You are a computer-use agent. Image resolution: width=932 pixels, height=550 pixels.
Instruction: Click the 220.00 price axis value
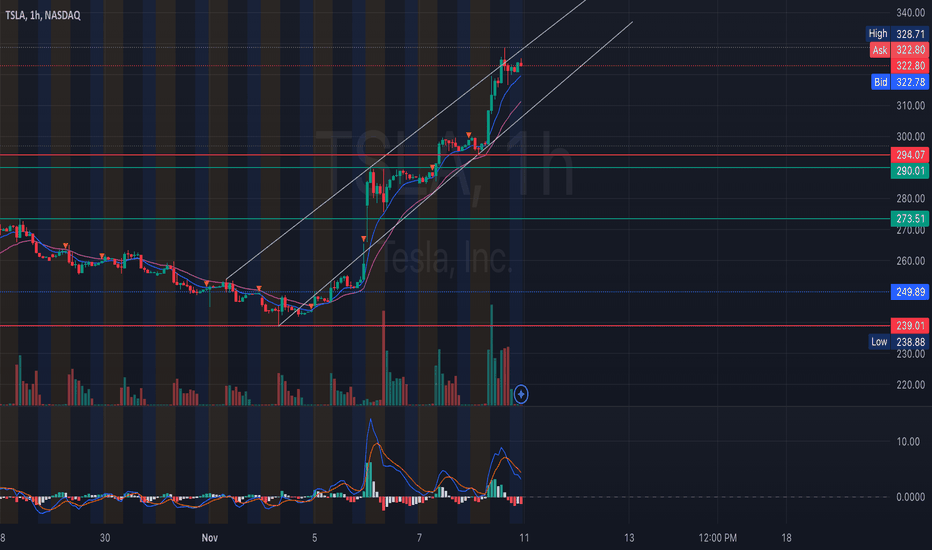(910, 385)
